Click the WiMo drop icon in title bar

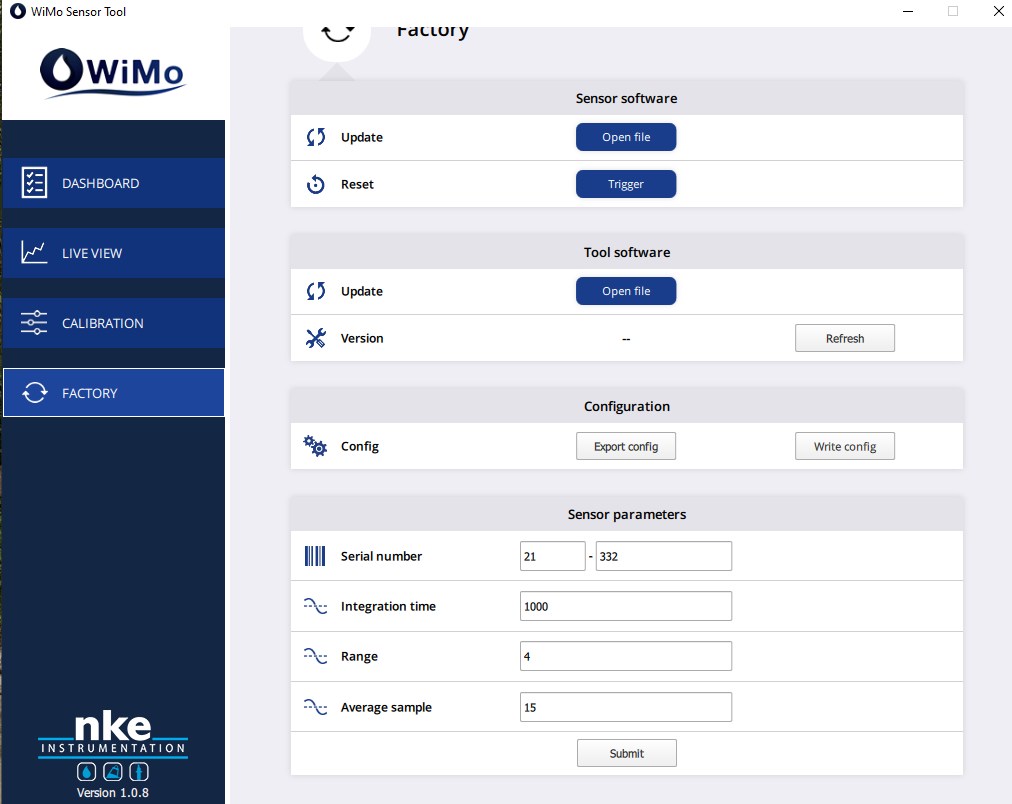17,11
